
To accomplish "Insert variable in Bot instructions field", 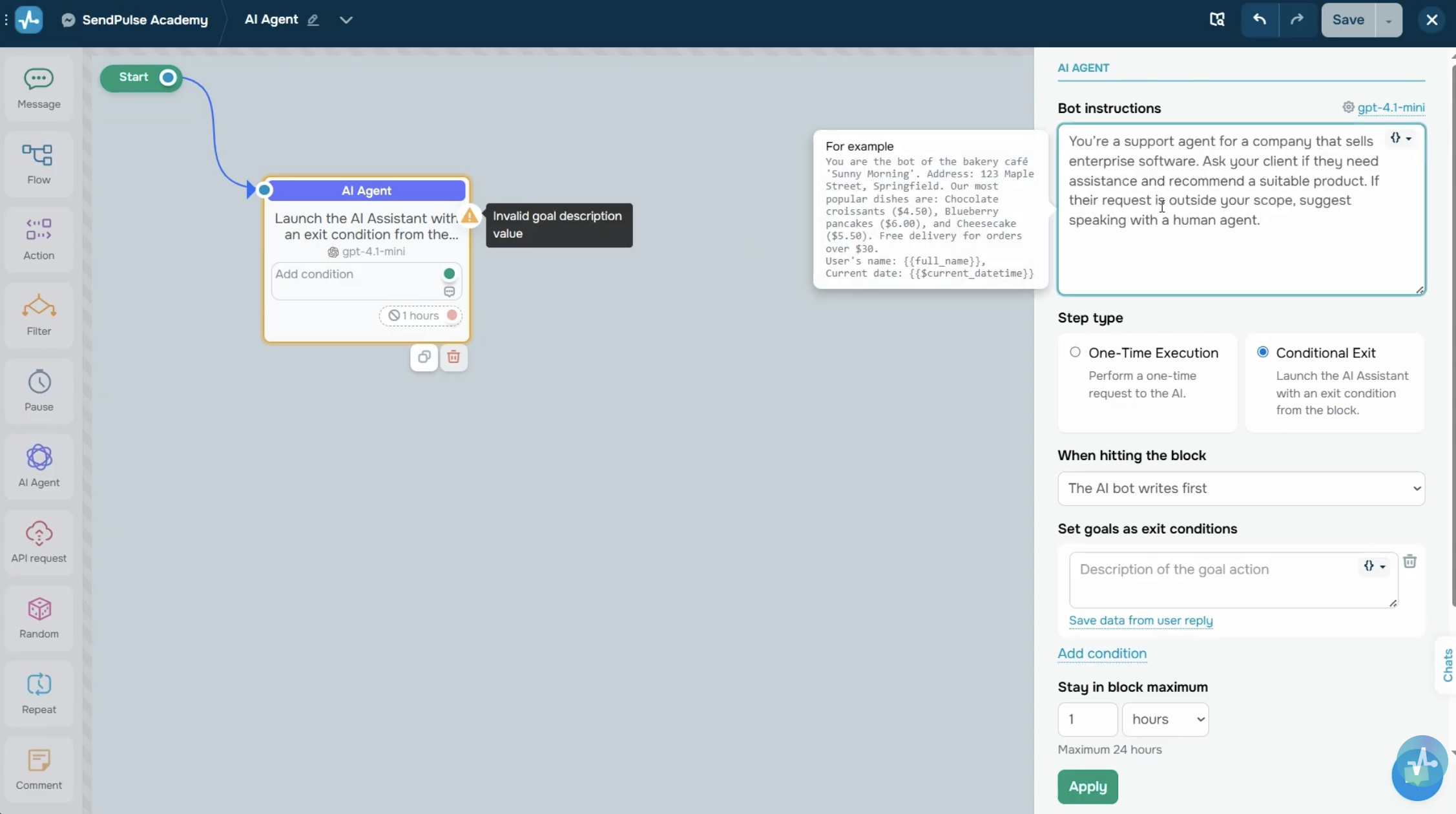I will click(x=1400, y=138).
